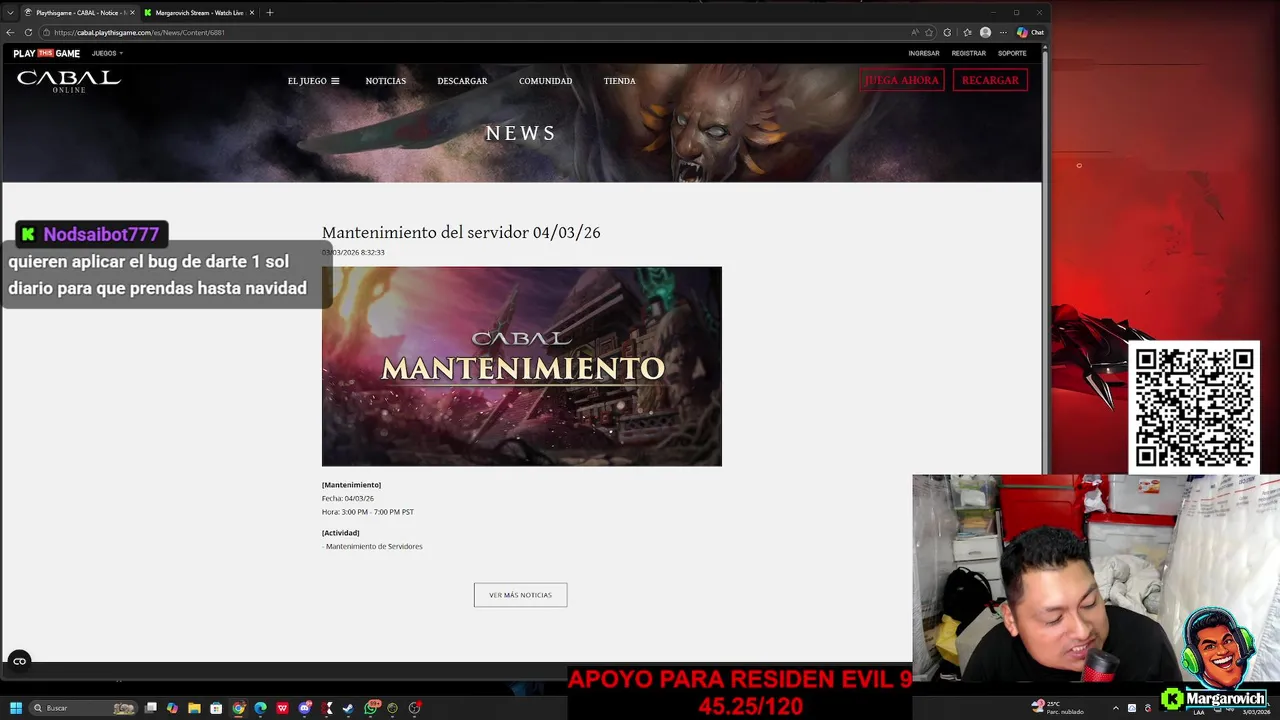Click the RECARGAR button
Image resolution: width=1280 pixels, height=720 pixels.
pos(990,80)
